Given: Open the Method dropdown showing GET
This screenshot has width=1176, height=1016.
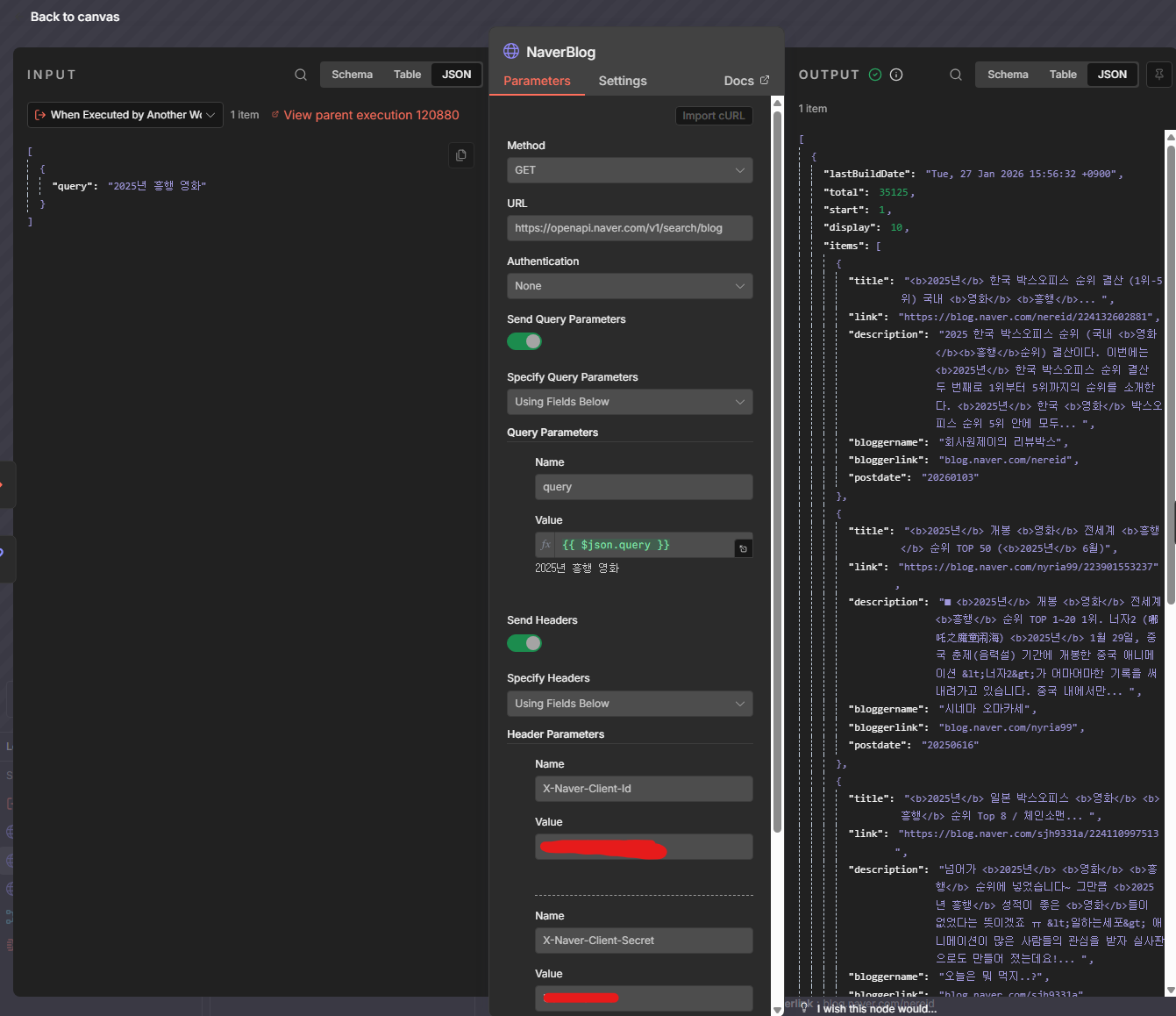Looking at the screenshot, I should pyautogui.click(x=629, y=170).
